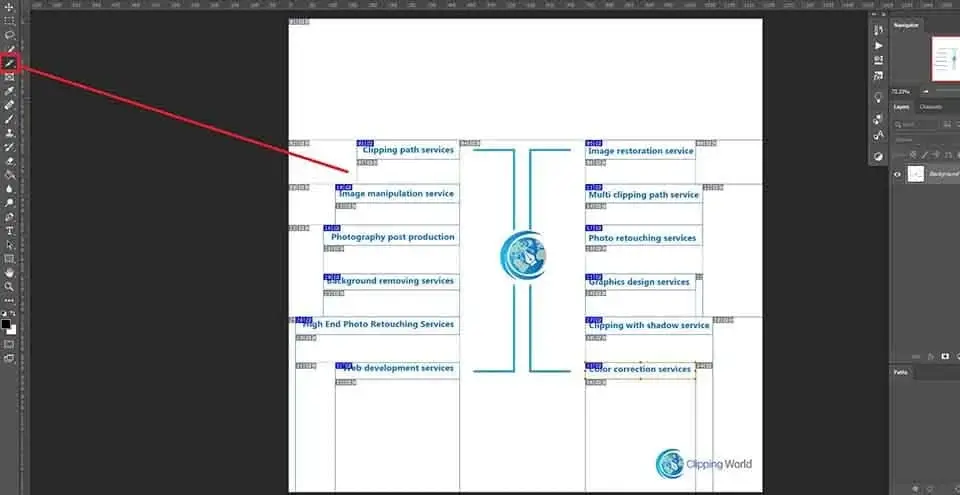The height and width of the screenshot is (495, 960).
Task: Add layer mask from Layers panel footer
Action: pos(945,356)
